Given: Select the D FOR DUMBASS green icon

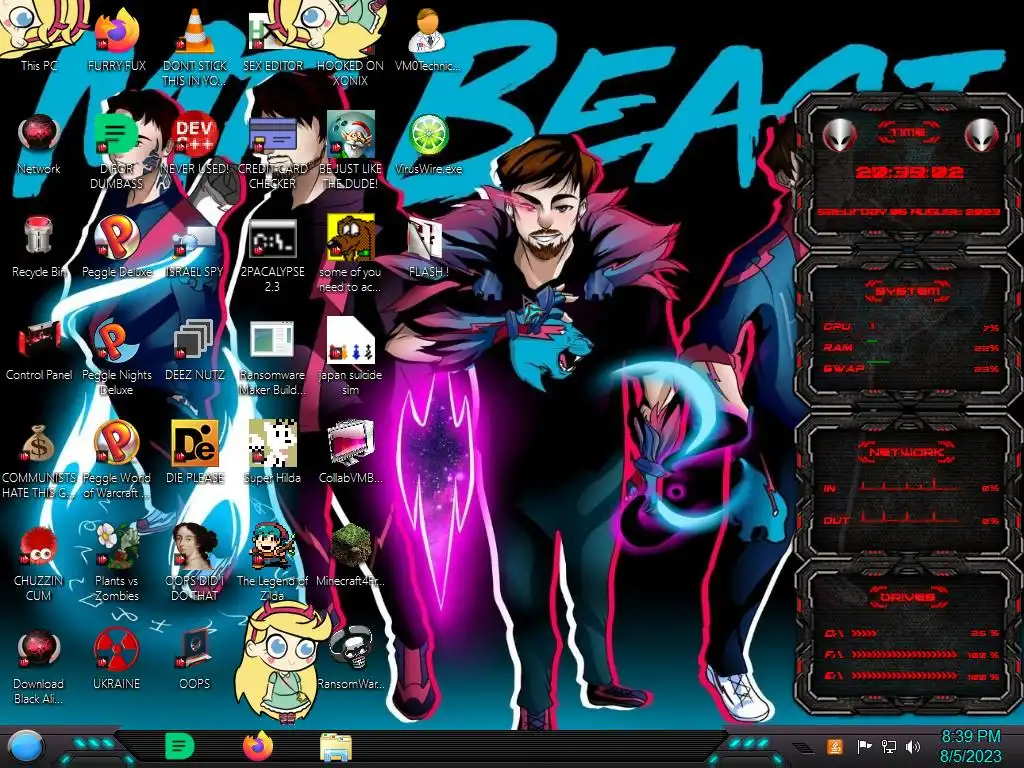Looking at the screenshot, I should (x=116, y=150).
